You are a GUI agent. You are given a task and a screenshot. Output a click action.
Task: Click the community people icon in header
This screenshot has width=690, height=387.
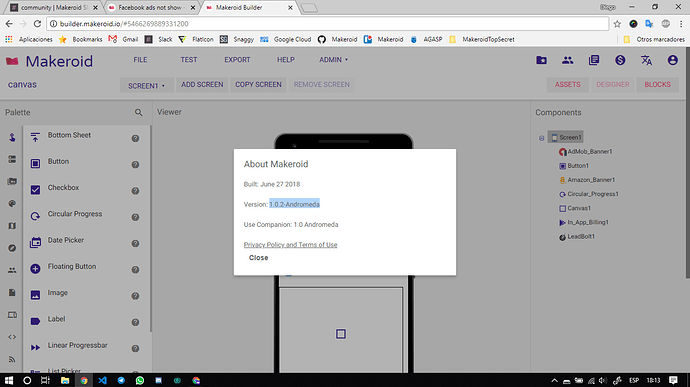568,60
